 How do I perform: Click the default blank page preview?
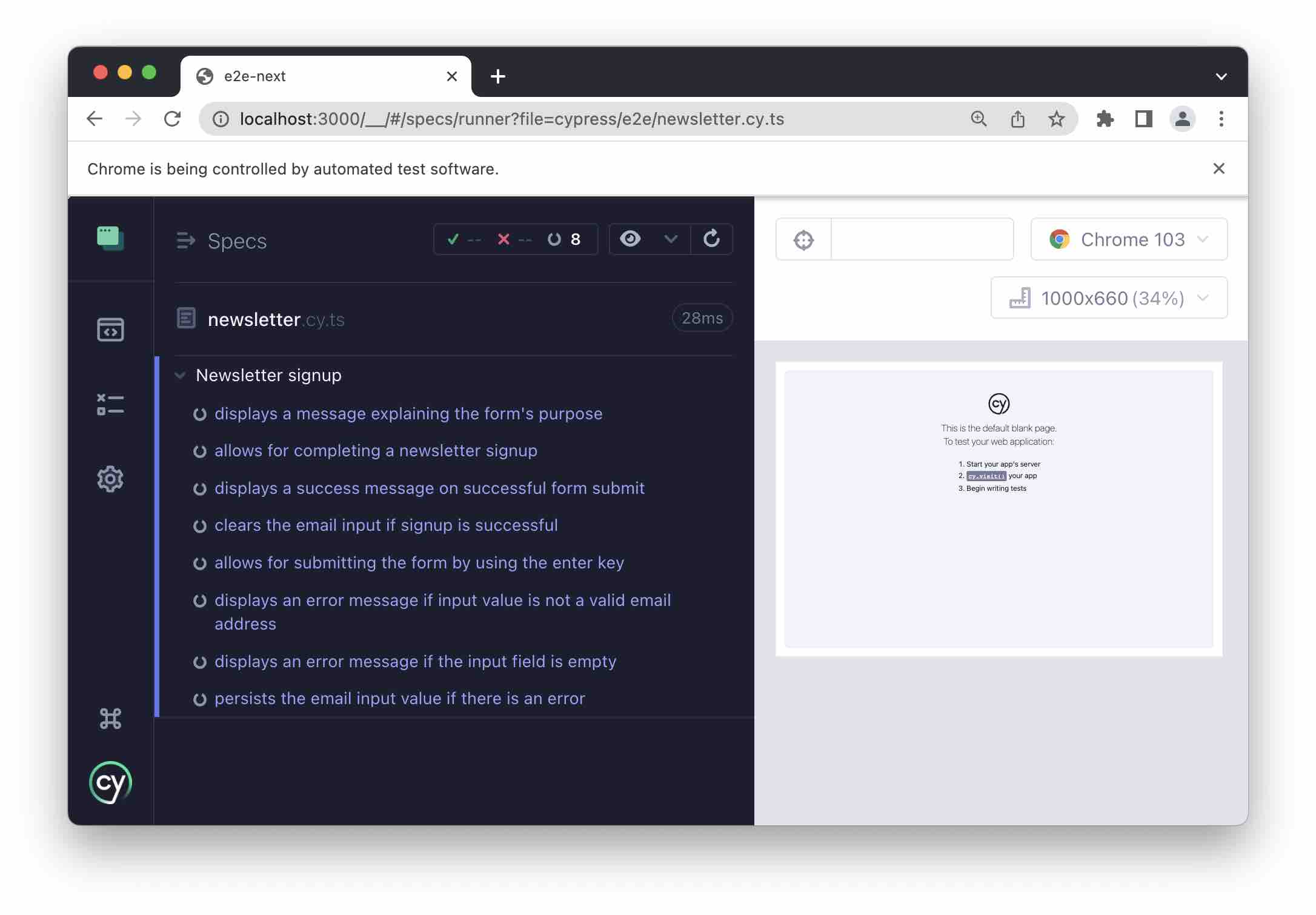[x=999, y=508]
